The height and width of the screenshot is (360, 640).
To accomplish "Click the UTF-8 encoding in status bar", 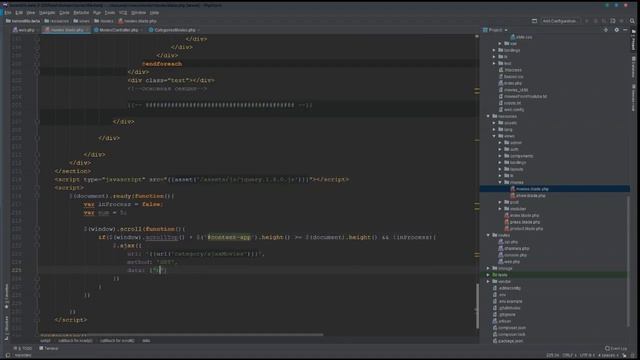I will [587, 355].
